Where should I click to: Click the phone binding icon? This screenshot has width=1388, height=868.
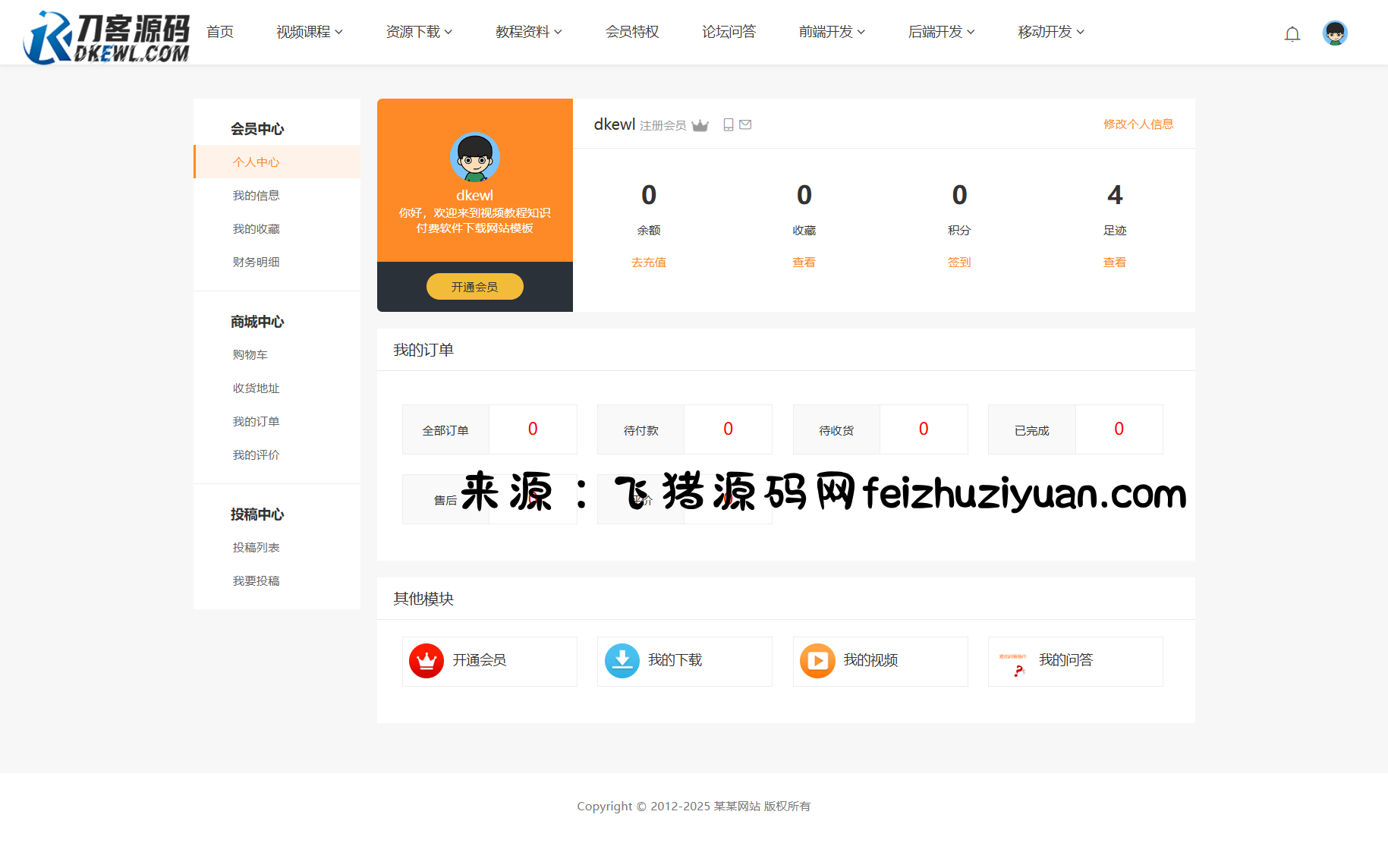click(x=728, y=125)
